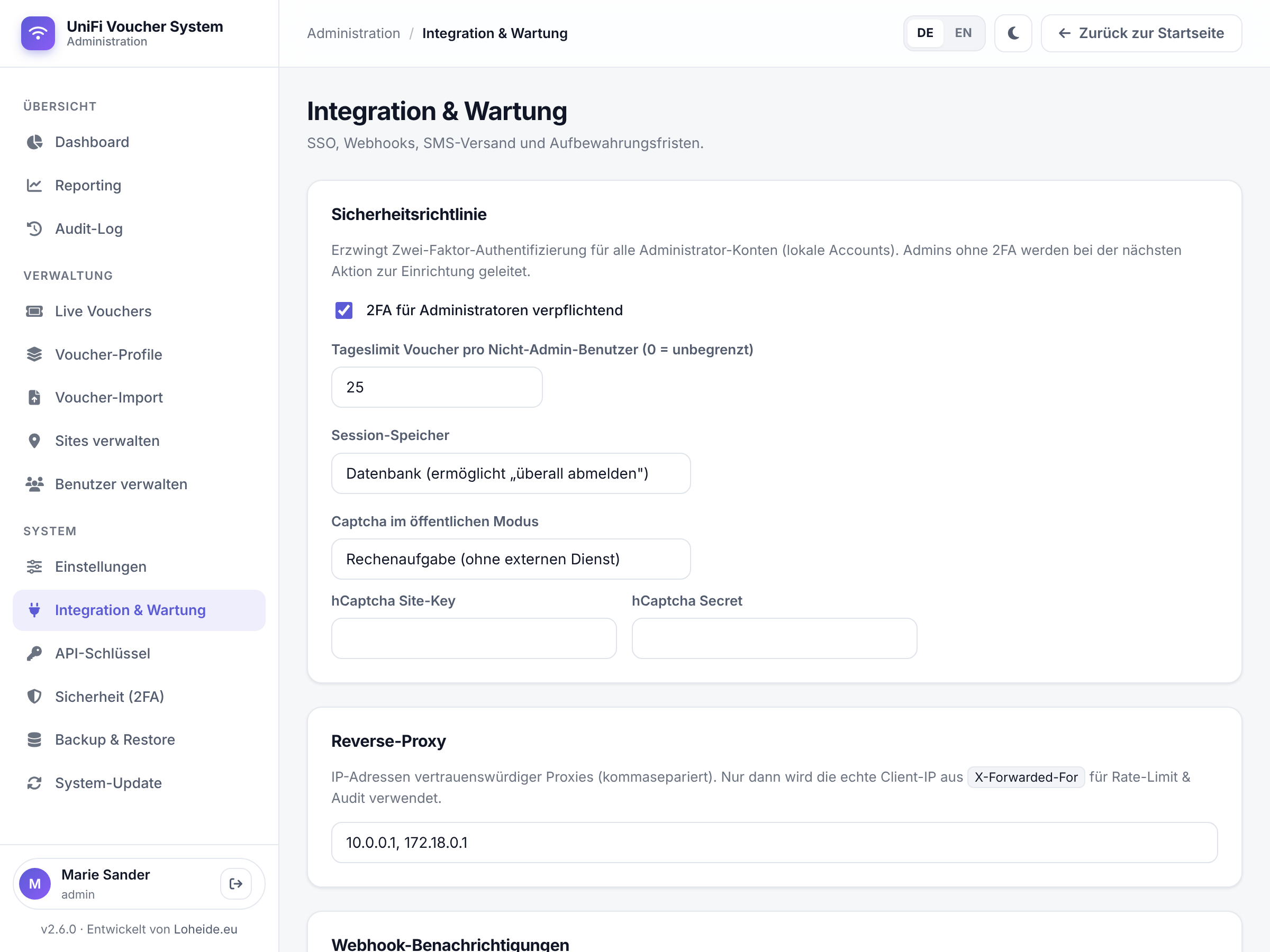This screenshot has width=1270, height=952.
Task: Click the API-Schlüssel key icon
Action: [34, 653]
